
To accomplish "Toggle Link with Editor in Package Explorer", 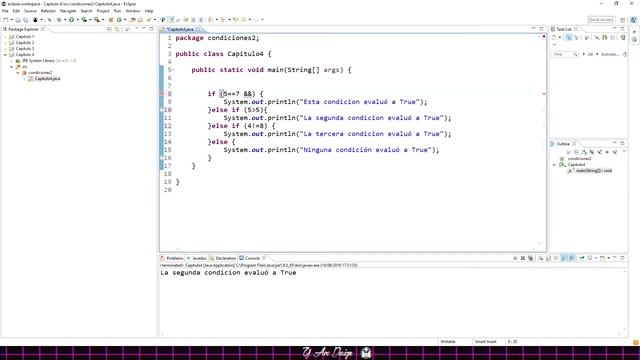I will pos(118,29).
